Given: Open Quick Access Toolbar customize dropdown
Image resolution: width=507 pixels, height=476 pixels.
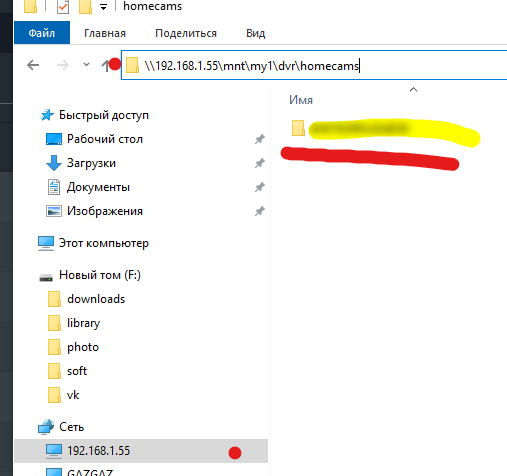Looking at the screenshot, I should pos(104,7).
